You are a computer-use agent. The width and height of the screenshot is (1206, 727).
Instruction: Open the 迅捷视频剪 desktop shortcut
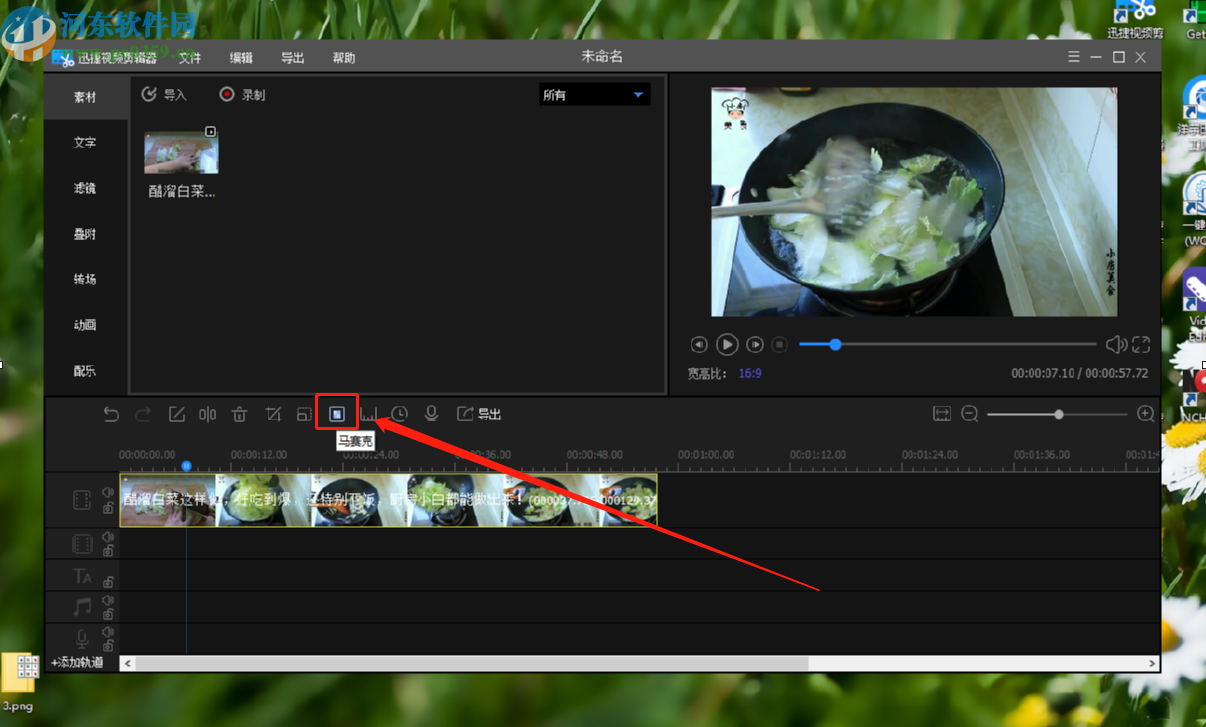(1136, 22)
